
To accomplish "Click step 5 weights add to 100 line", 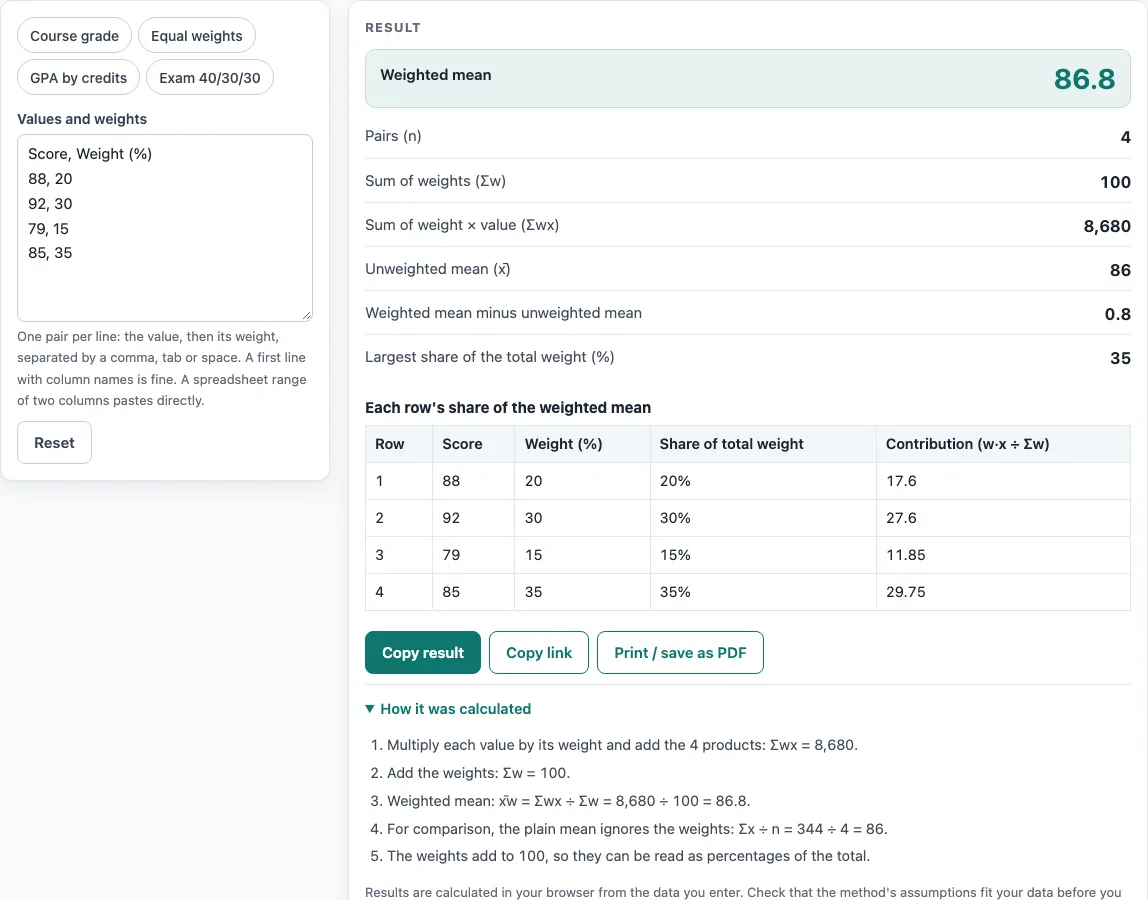I will pyautogui.click(x=628, y=856).
